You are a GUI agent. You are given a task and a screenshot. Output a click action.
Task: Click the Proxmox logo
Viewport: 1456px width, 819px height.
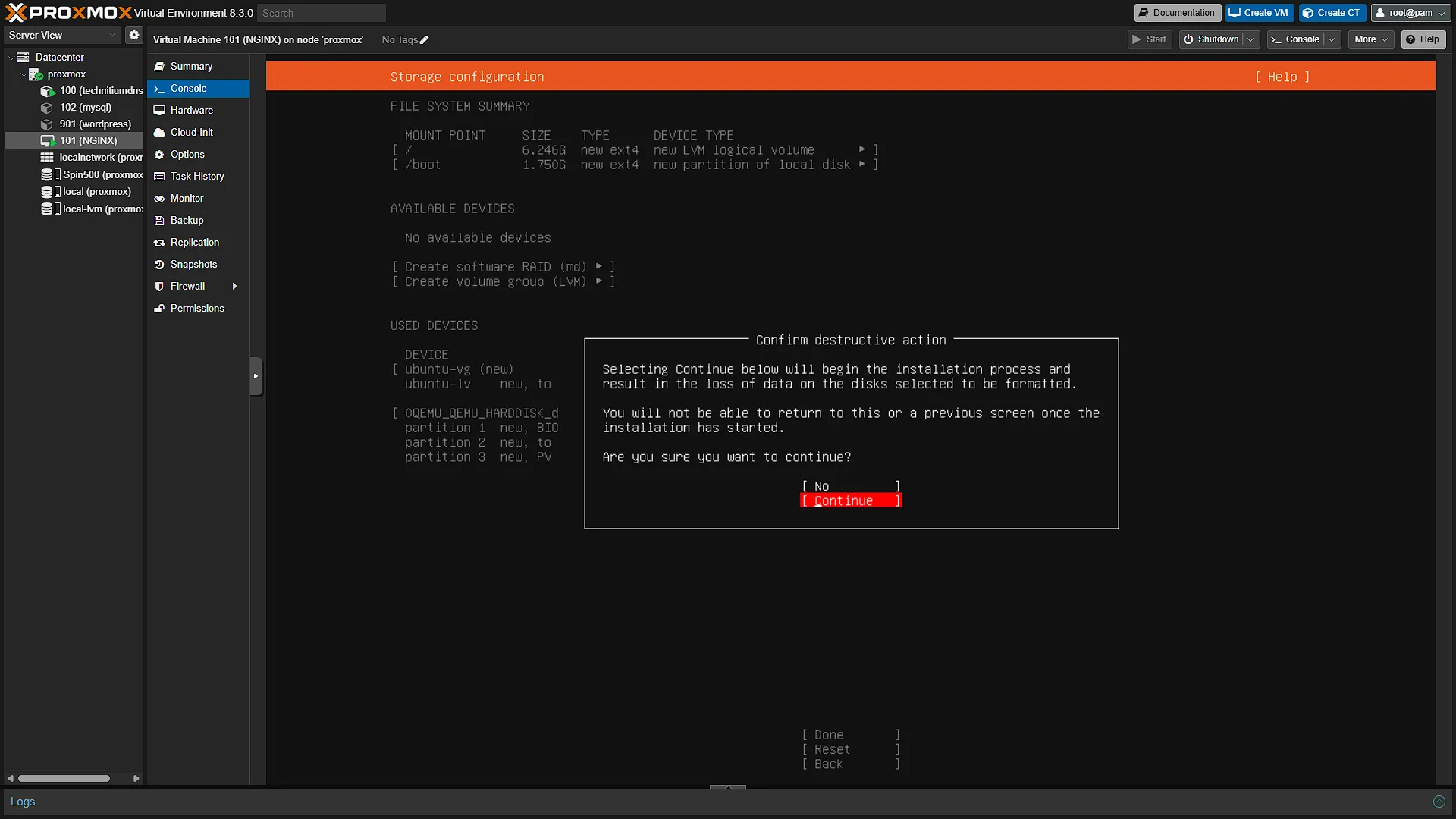coord(68,12)
